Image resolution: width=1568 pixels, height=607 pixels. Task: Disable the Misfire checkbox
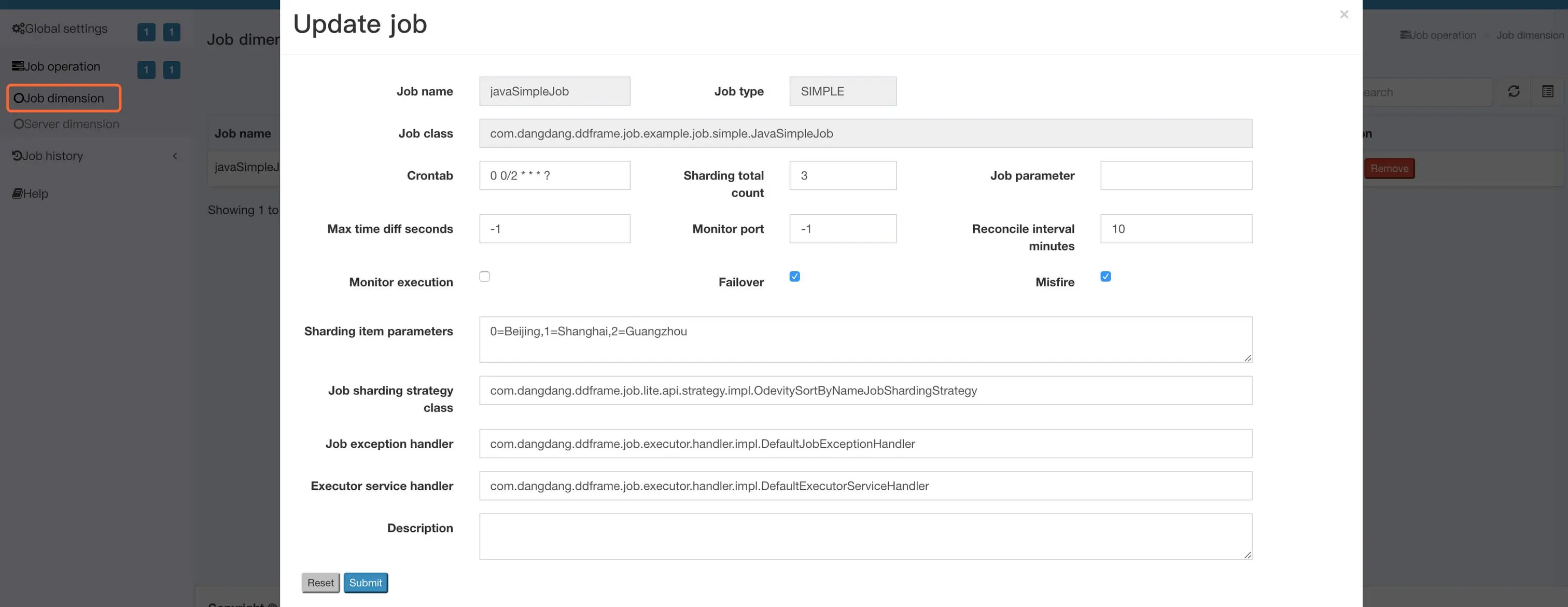pos(1105,277)
